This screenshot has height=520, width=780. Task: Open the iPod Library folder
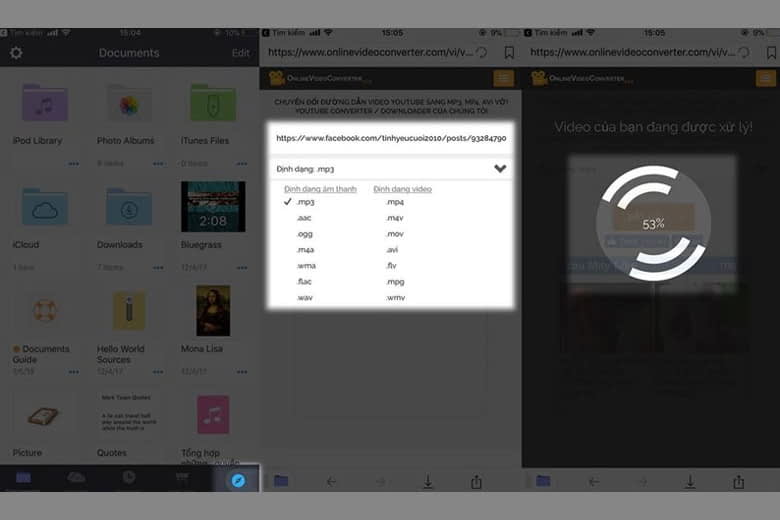point(45,103)
